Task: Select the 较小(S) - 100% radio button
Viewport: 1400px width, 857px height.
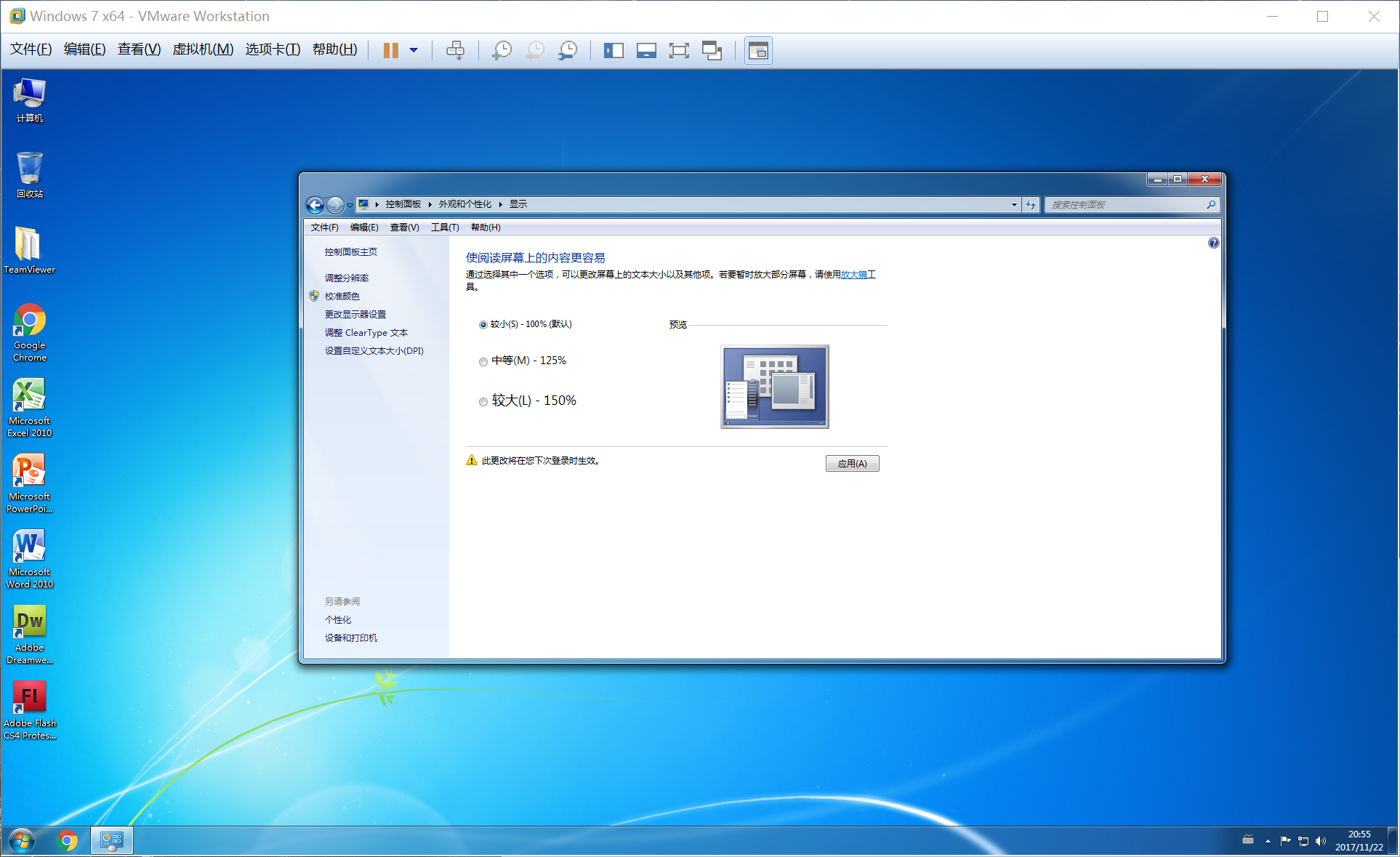Action: pyautogui.click(x=483, y=325)
